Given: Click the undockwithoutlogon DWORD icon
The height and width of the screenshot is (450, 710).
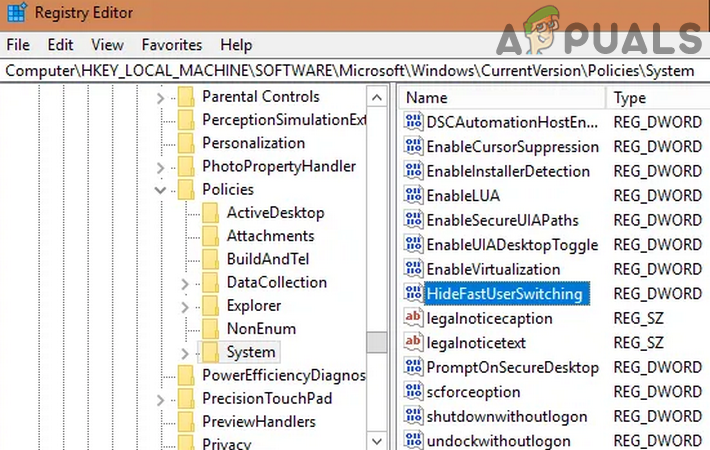Looking at the screenshot, I should coord(413,440).
